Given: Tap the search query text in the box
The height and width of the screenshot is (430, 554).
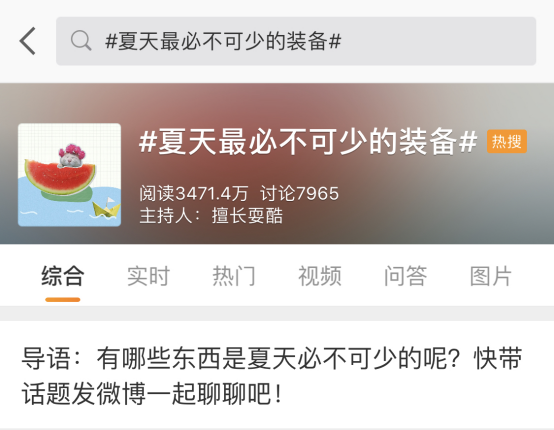Looking at the screenshot, I should coord(223,41).
